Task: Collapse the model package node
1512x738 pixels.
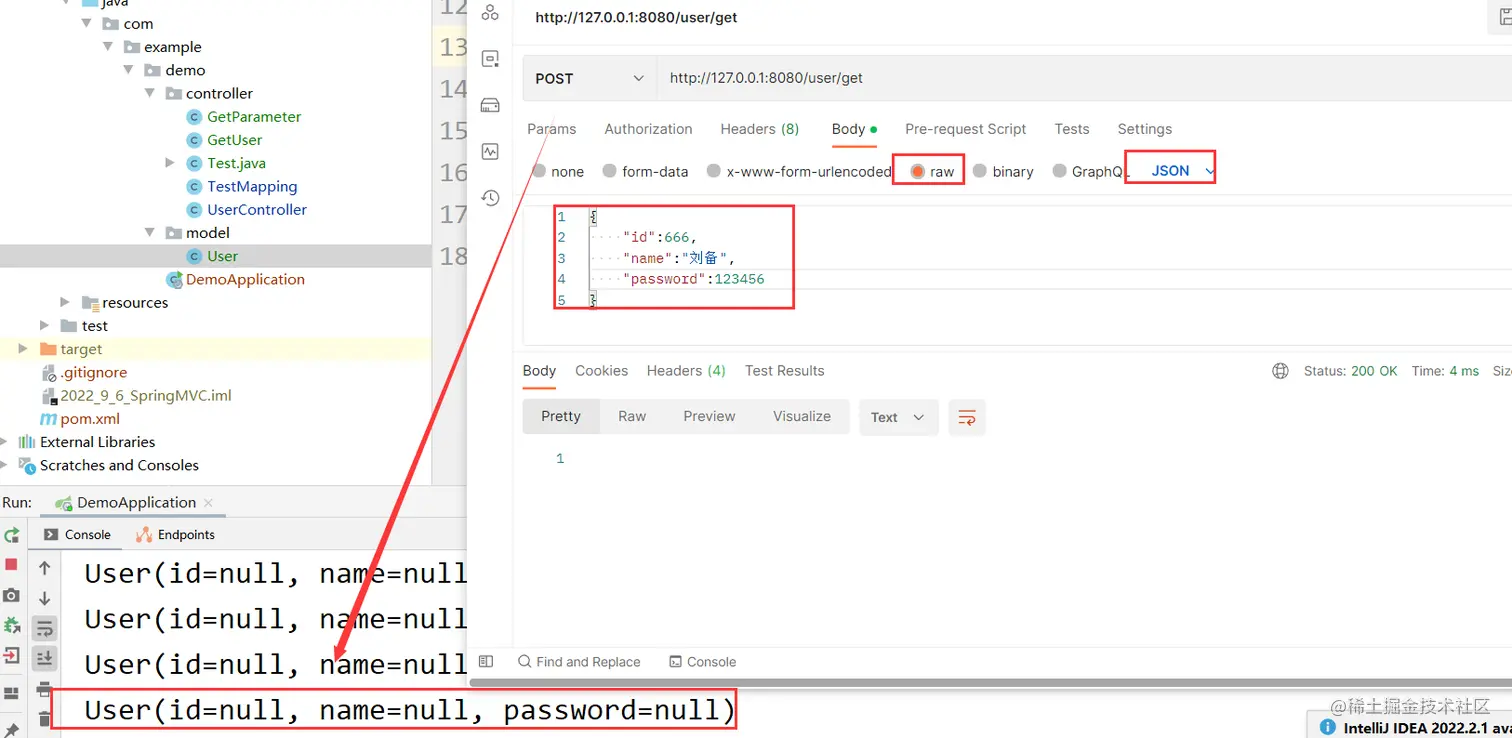Action: tap(149, 233)
